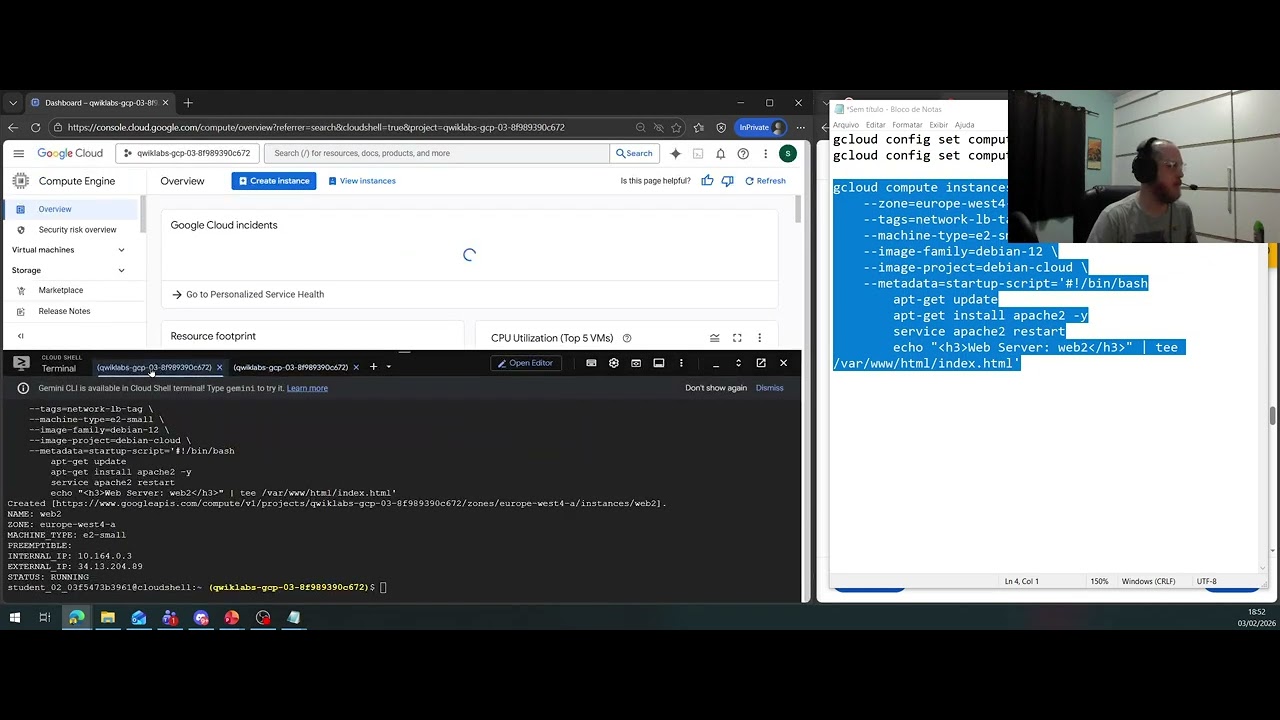Viewport: 1280px width, 720px height.
Task: Open the help question mark in console header
Action: pos(743,153)
